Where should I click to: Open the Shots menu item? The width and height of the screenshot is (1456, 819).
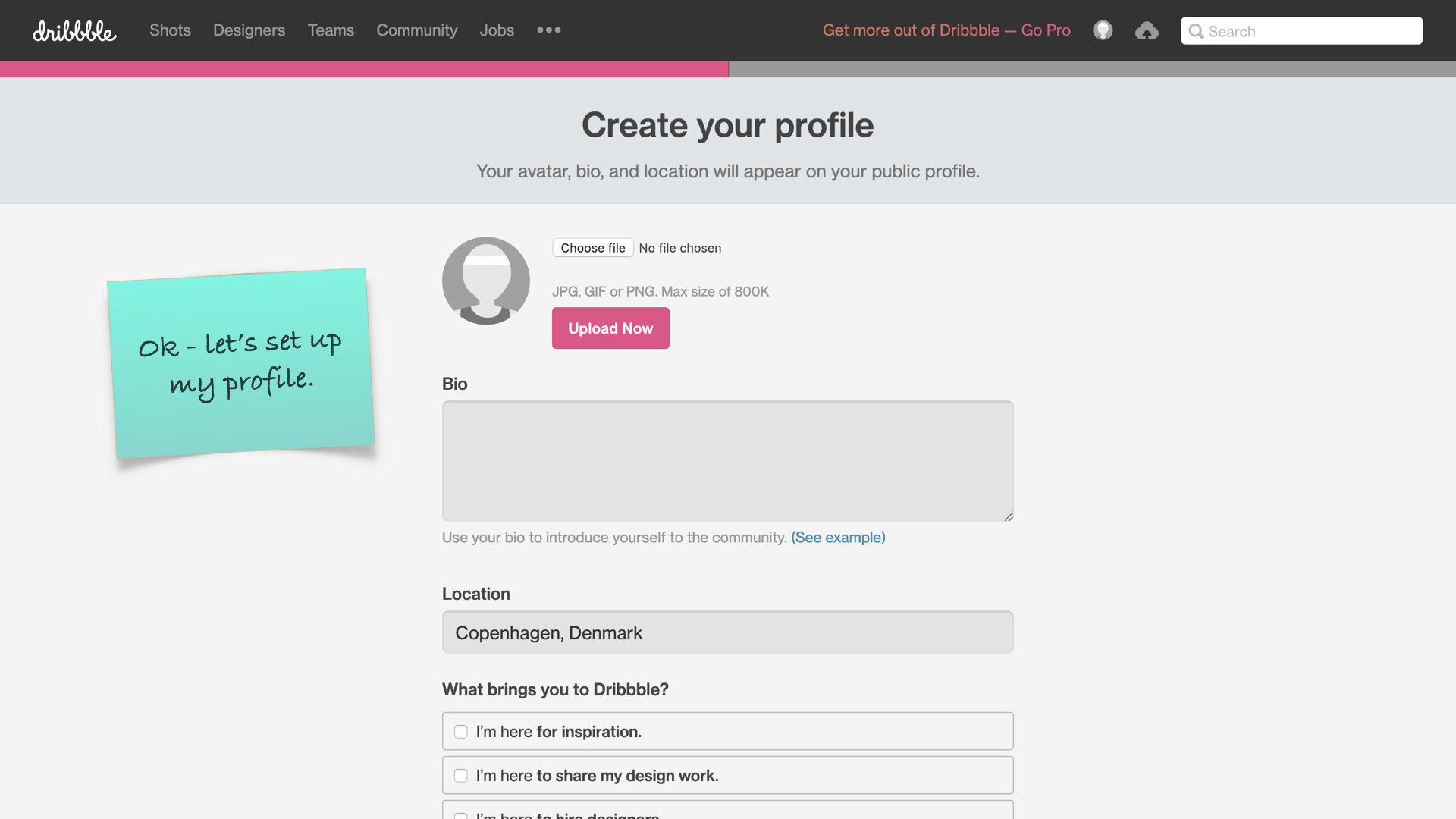[170, 30]
